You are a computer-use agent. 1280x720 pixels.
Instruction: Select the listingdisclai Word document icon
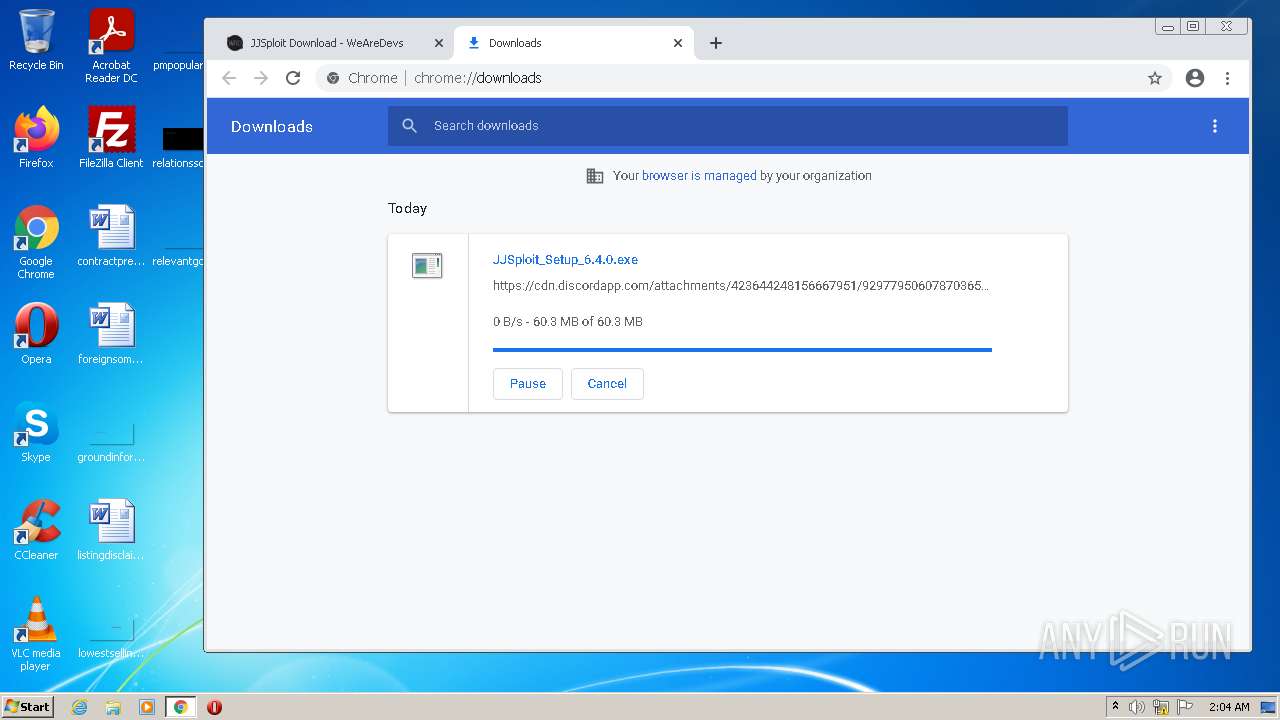coord(111,529)
